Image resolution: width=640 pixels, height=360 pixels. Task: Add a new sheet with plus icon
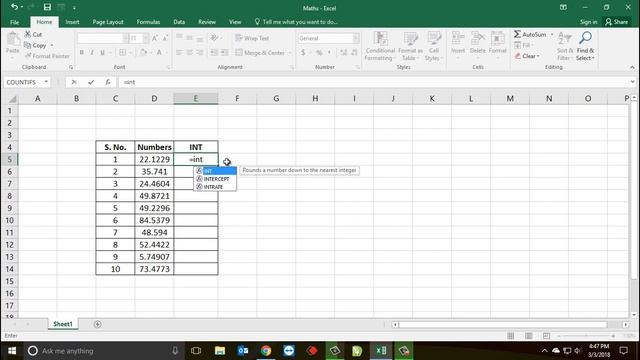point(98,324)
